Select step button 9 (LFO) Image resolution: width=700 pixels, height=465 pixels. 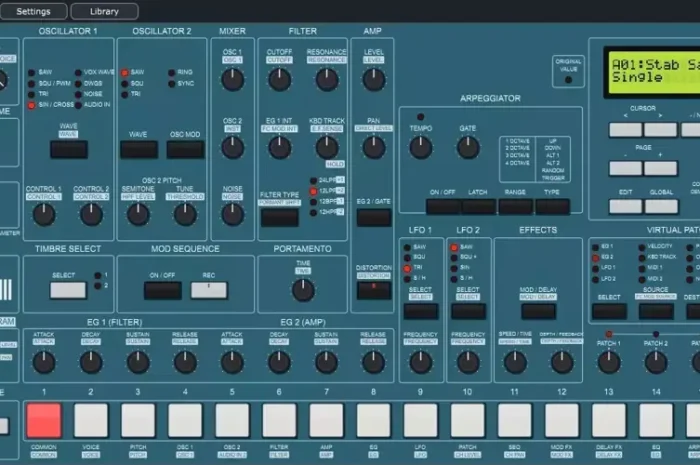tap(421, 420)
